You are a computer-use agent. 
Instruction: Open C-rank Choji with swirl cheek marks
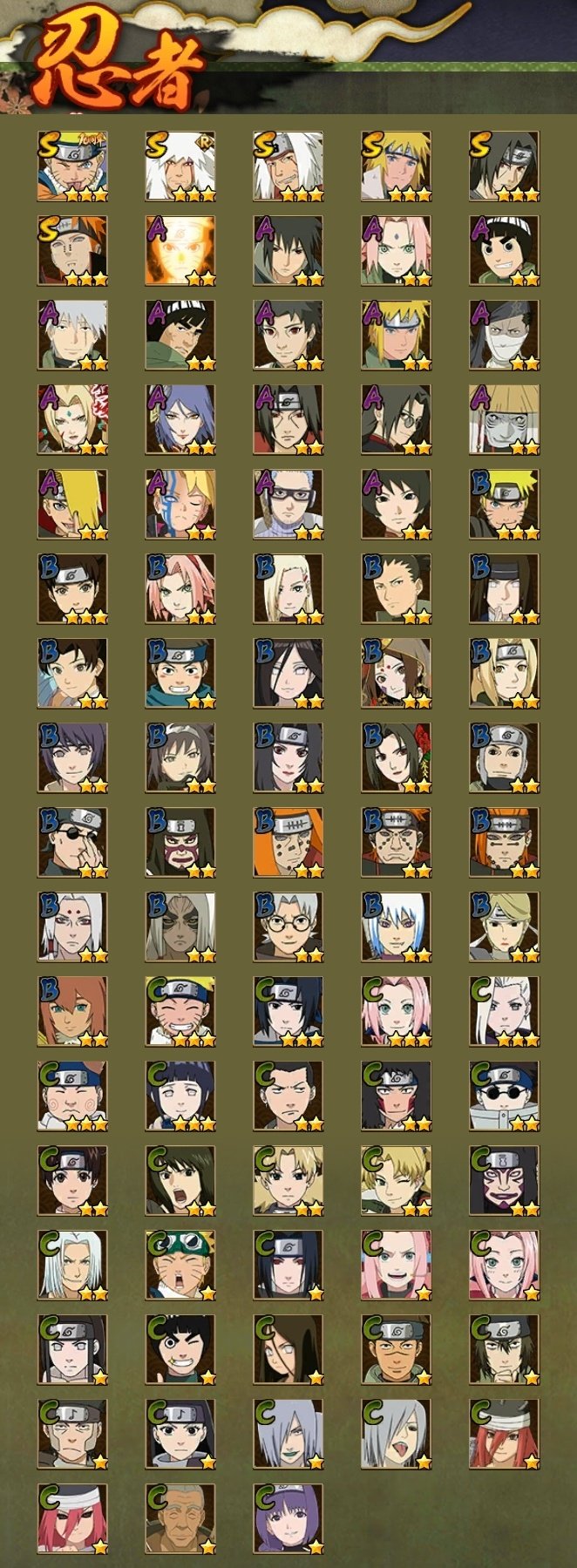tap(72, 1096)
